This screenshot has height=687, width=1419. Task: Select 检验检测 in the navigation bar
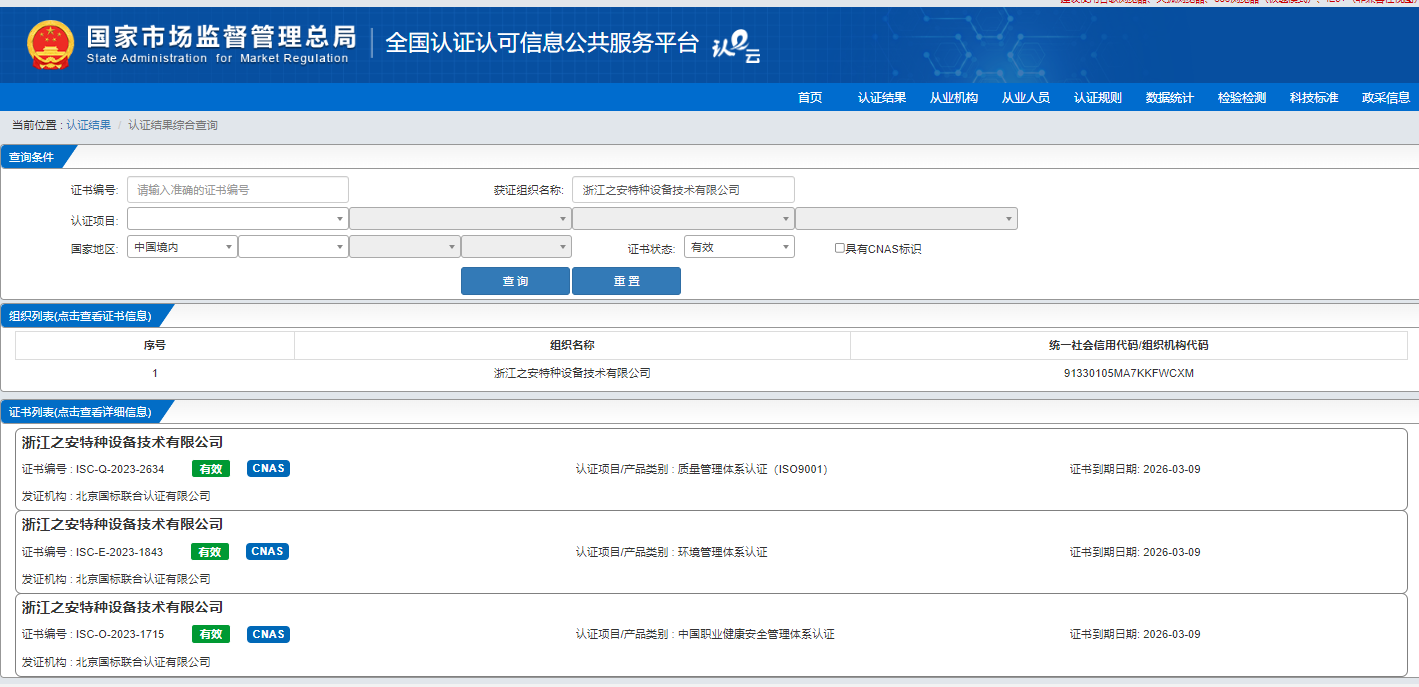pos(1241,98)
